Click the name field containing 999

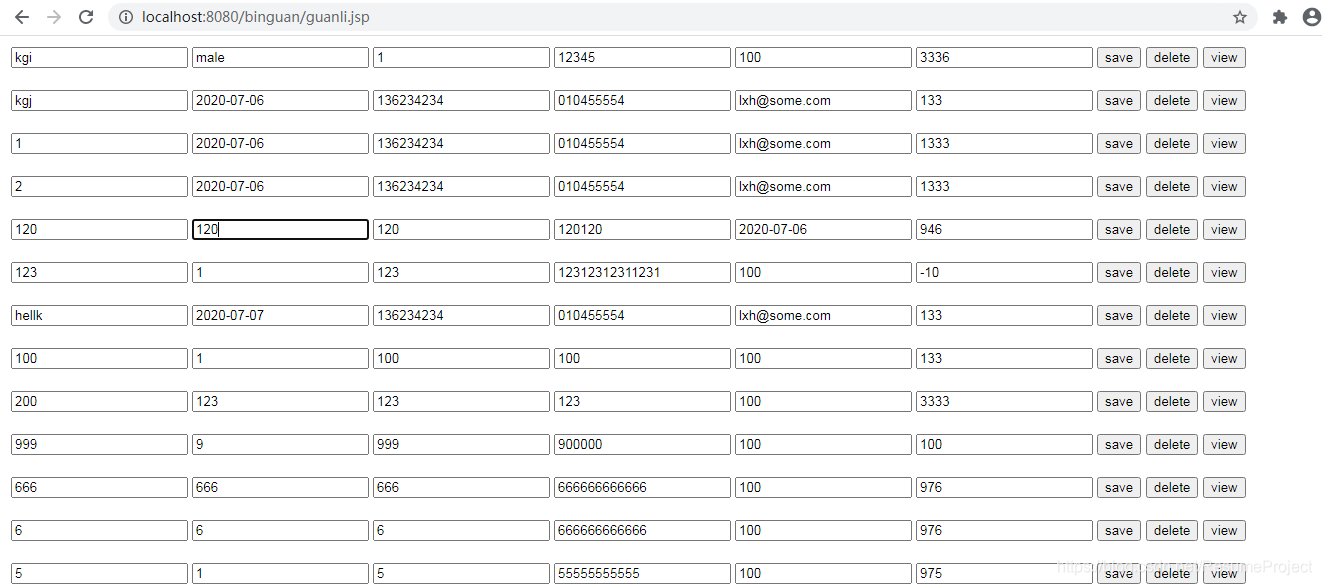[x=99, y=445]
